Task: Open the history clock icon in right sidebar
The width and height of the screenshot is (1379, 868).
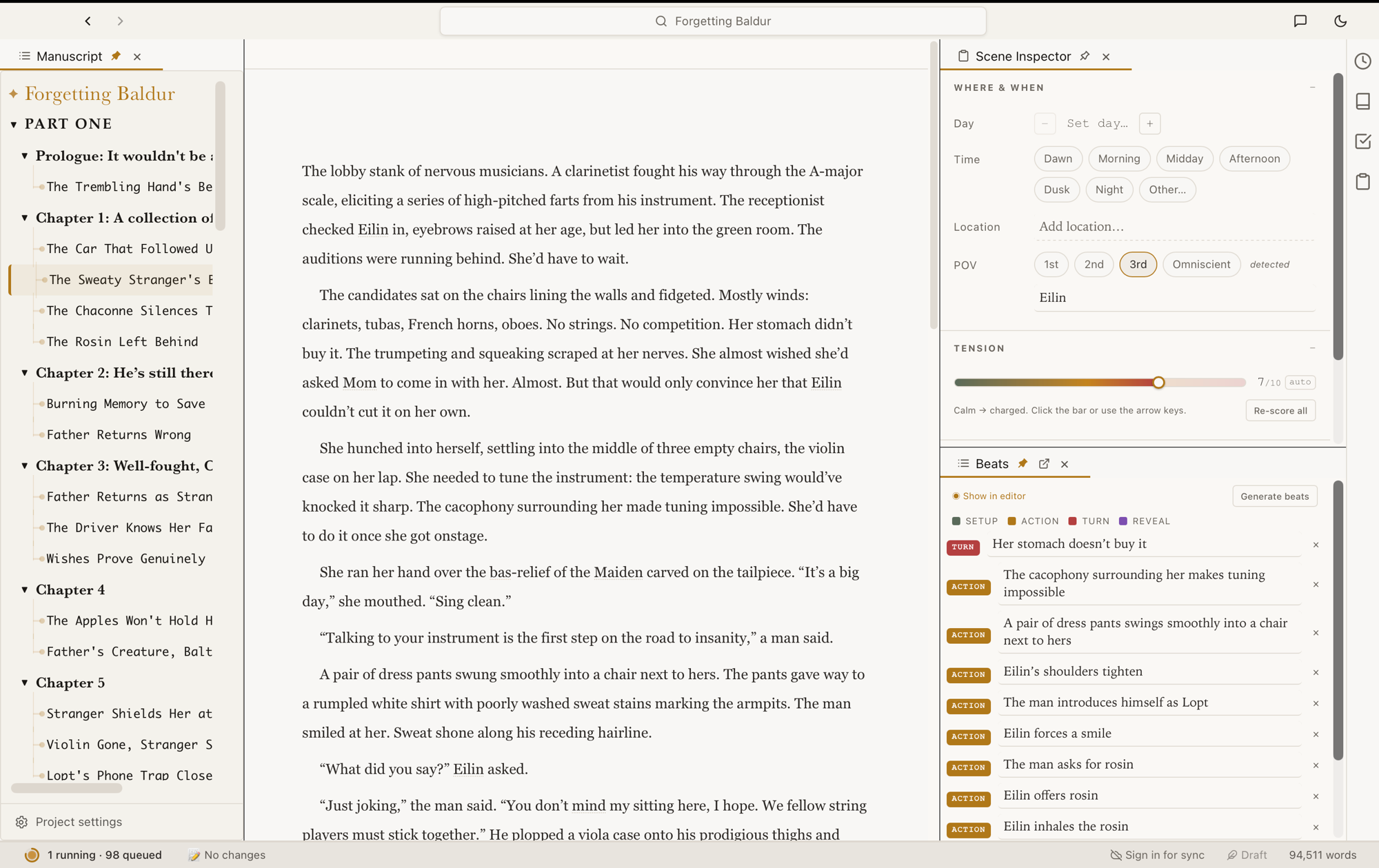Action: point(1362,61)
